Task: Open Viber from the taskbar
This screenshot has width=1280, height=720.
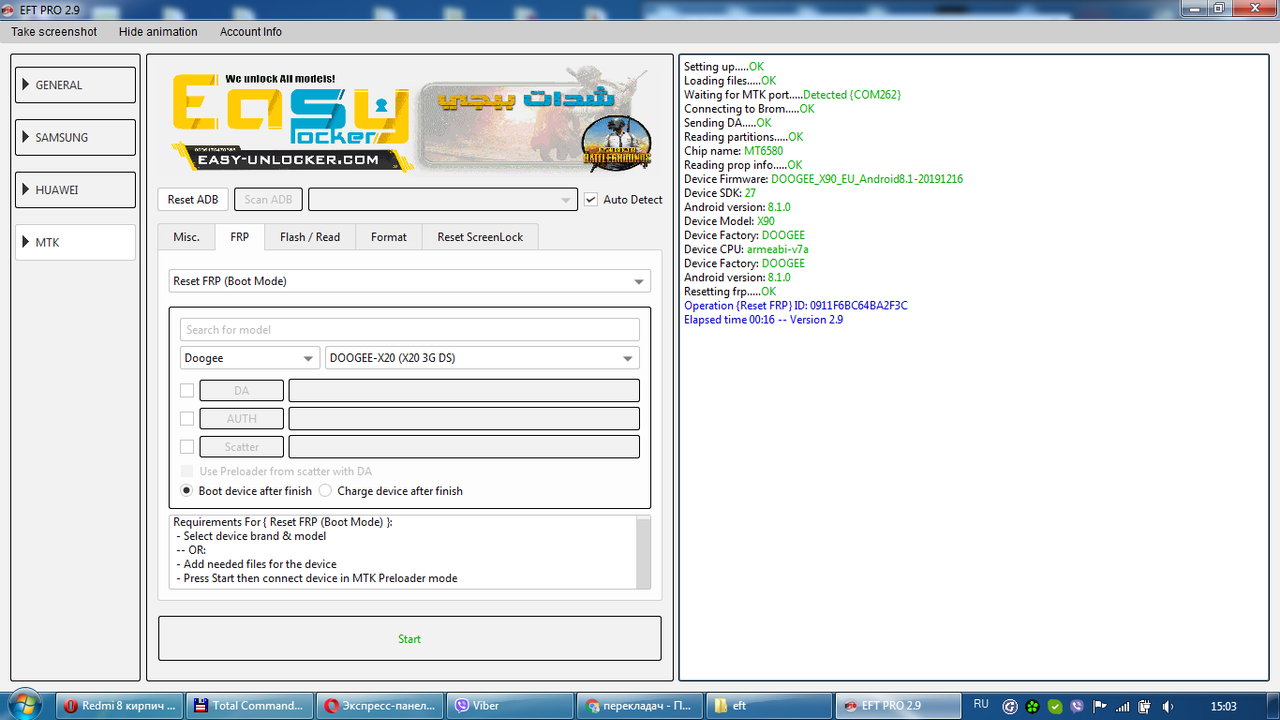Action: pyautogui.click(x=511, y=705)
